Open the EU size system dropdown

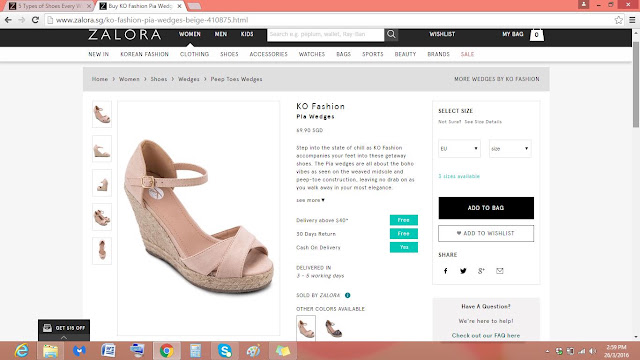click(x=459, y=149)
